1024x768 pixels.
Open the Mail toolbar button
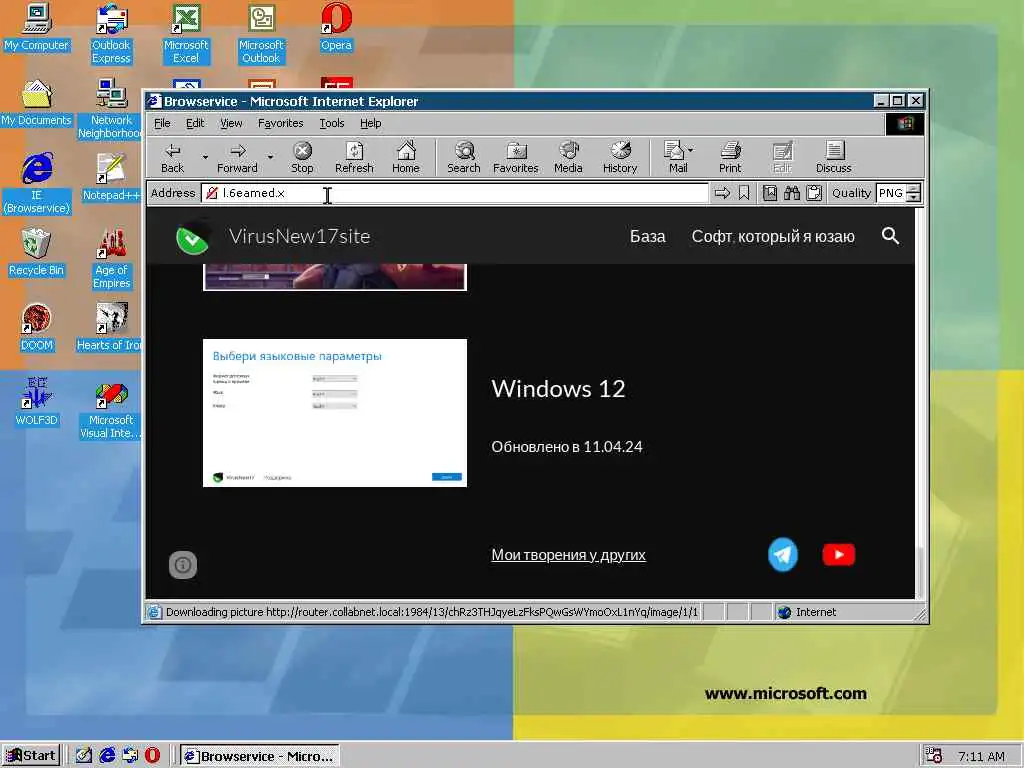point(678,158)
